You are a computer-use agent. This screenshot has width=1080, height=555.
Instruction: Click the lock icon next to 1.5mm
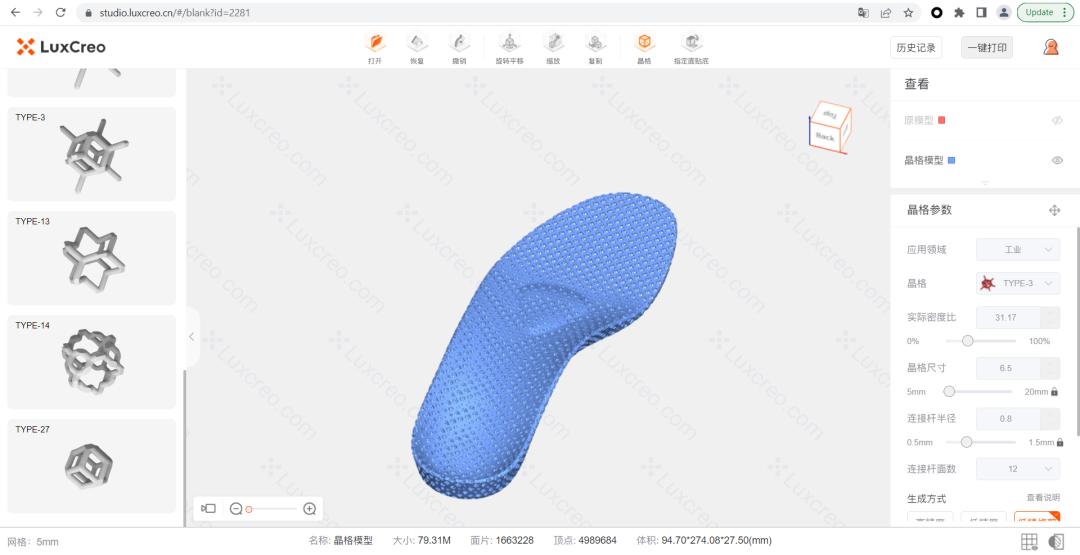[1059, 443]
